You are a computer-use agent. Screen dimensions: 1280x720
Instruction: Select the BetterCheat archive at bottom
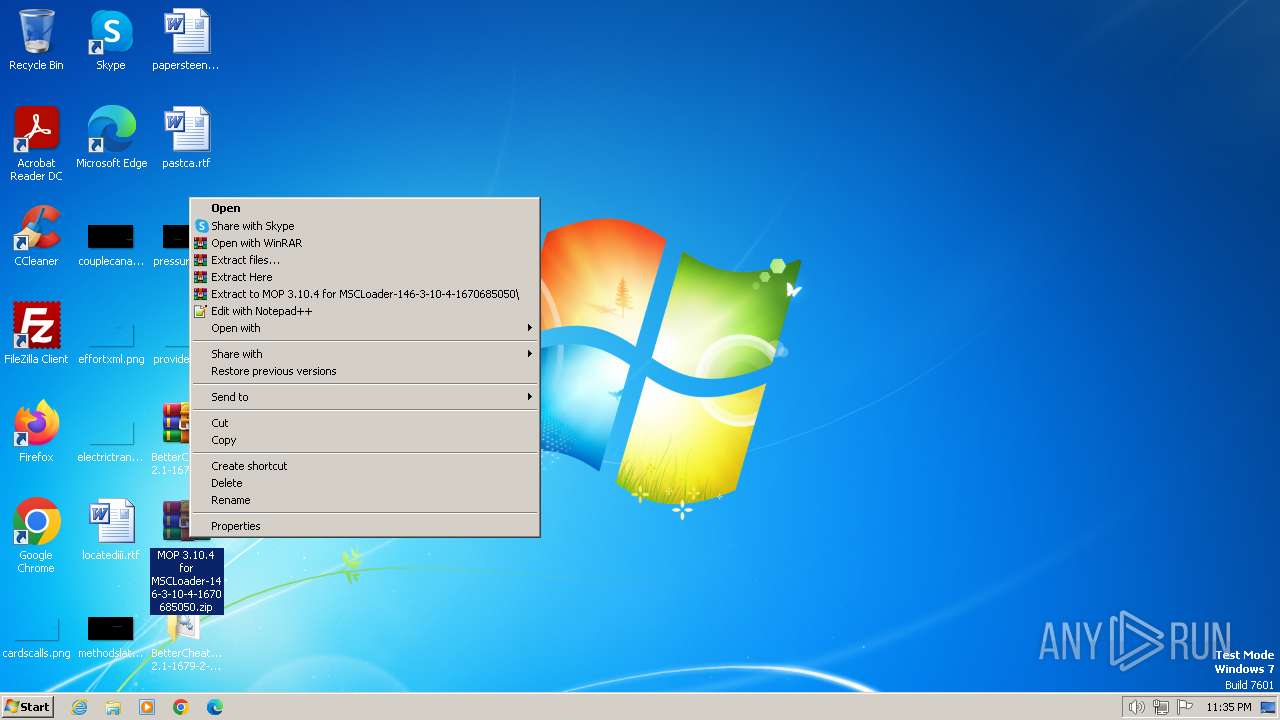(x=186, y=643)
